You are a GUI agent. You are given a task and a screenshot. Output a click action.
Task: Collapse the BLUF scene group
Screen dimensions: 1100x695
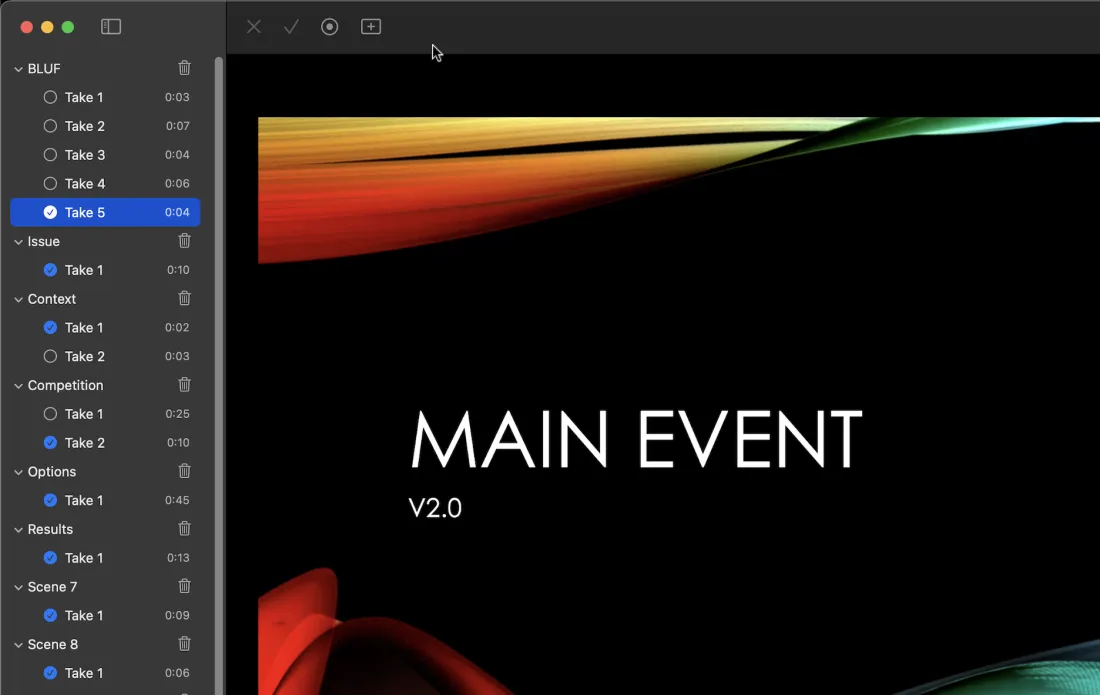click(x=18, y=69)
